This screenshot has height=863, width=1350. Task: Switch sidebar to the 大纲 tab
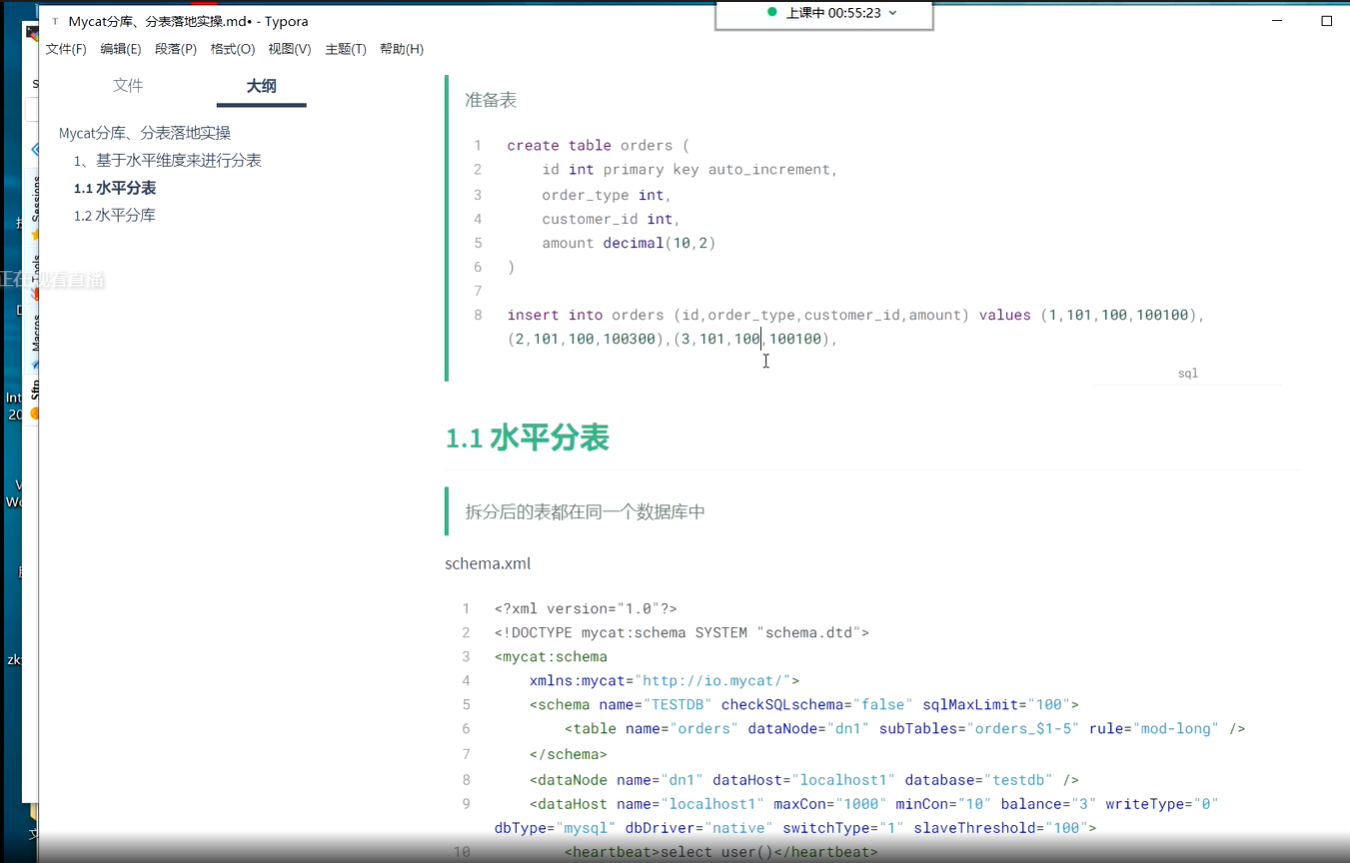(261, 87)
